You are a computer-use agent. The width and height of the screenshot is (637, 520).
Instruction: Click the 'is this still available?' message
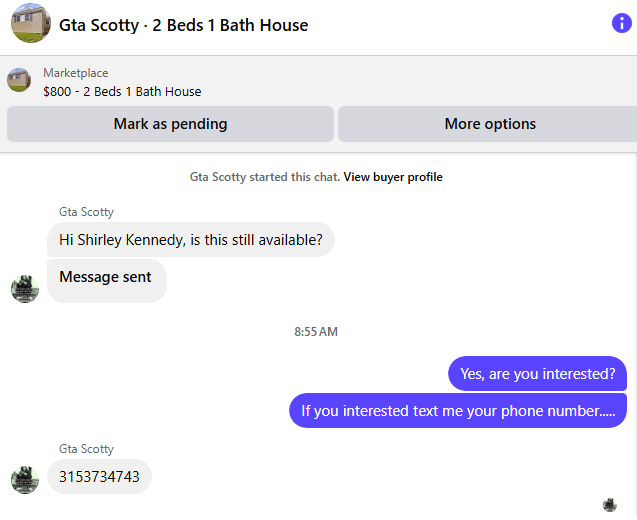pyautogui.click(x=190, y=240)
